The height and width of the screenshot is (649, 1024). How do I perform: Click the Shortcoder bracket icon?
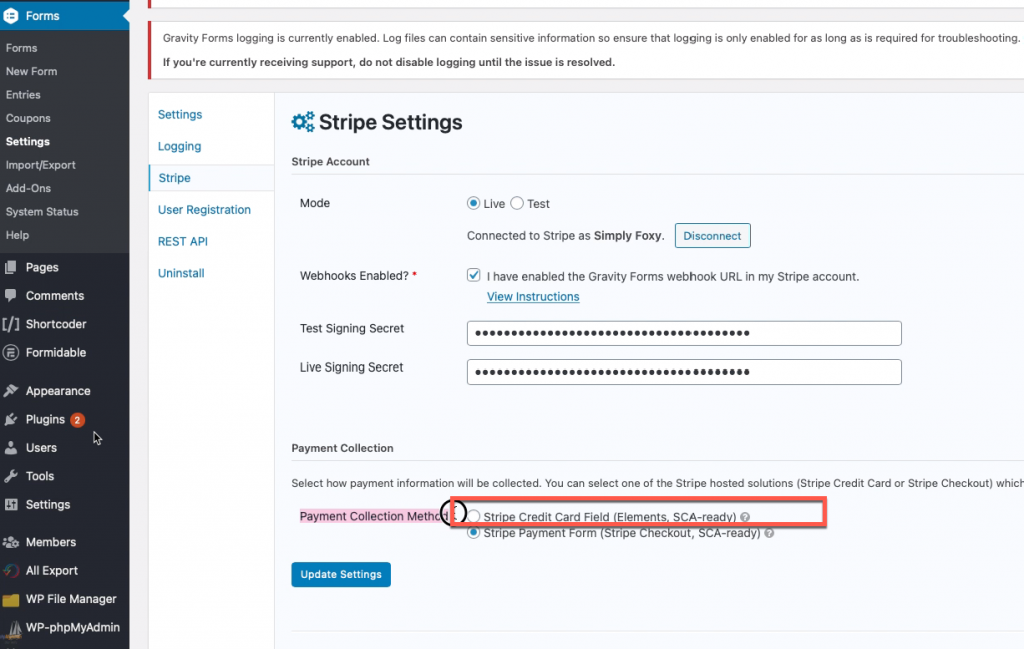(10, 324)
